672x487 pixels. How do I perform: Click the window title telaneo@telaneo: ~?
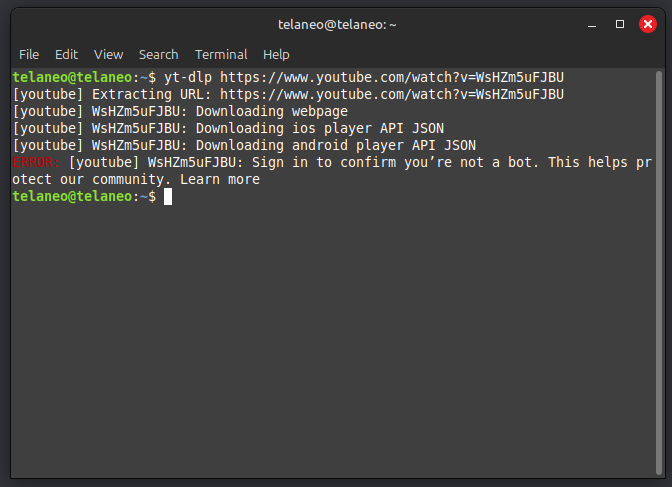click(335, 23)
